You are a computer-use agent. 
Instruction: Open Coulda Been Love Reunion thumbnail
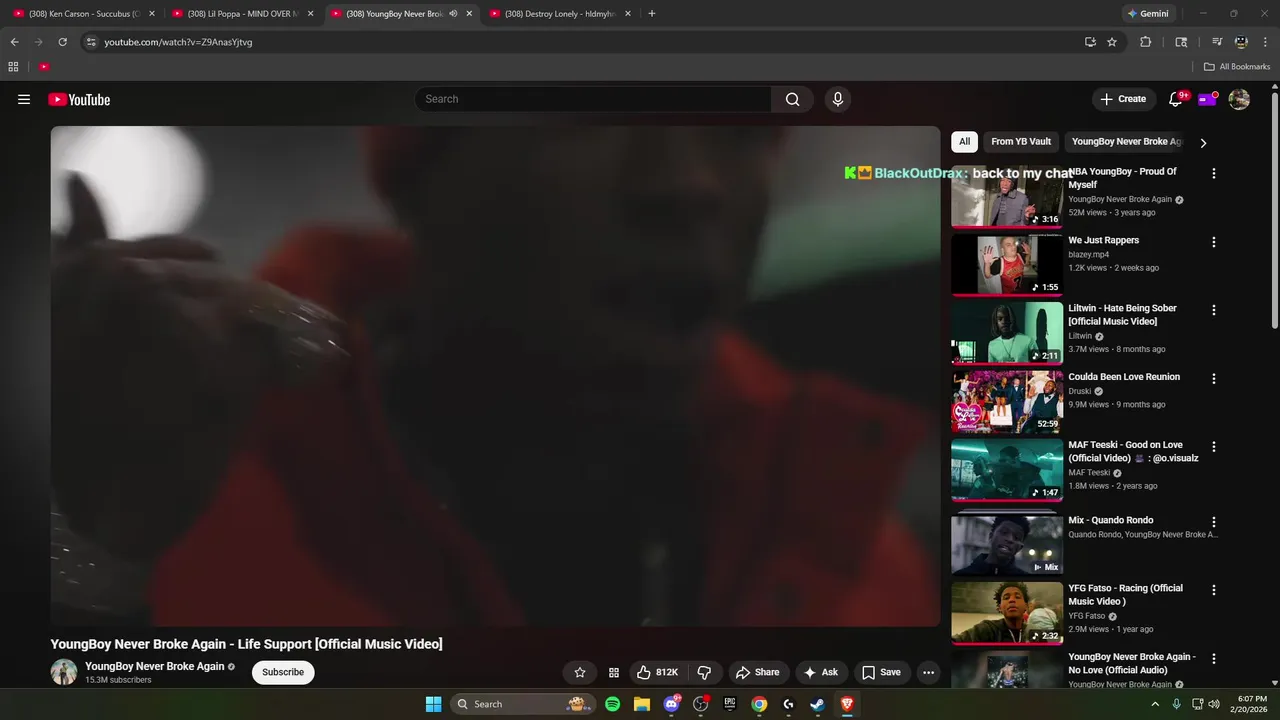(x=1006, y=402)
